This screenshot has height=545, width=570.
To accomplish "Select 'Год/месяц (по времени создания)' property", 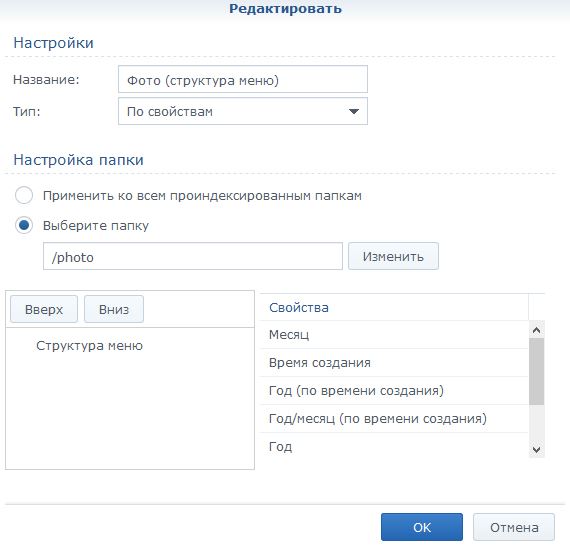I will (394, 418).
